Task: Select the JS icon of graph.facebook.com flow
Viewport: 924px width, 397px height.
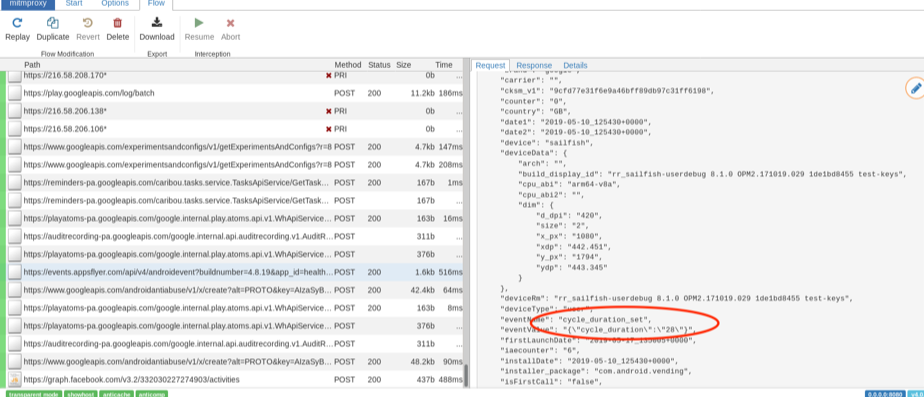Action: click(14, 379)
